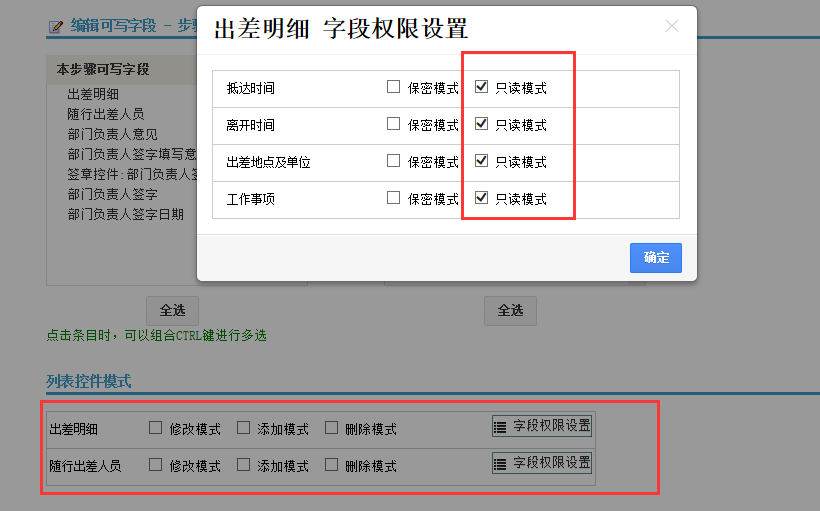820x511 pixels.
Task: Uncheck 只读模式 for 离开时间
Action: (481, 124)
